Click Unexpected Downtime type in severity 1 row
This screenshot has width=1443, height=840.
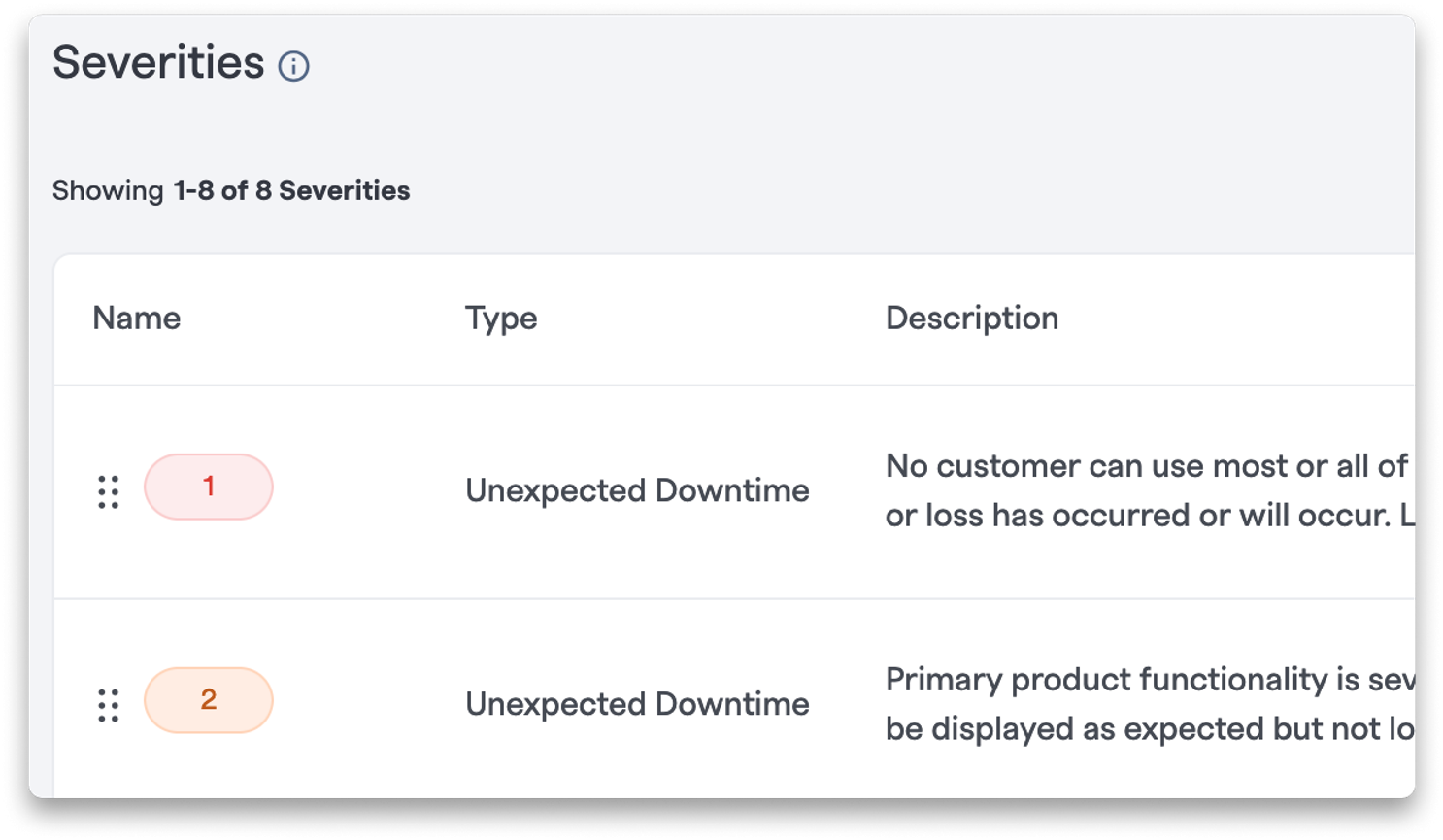click(637, 490)
